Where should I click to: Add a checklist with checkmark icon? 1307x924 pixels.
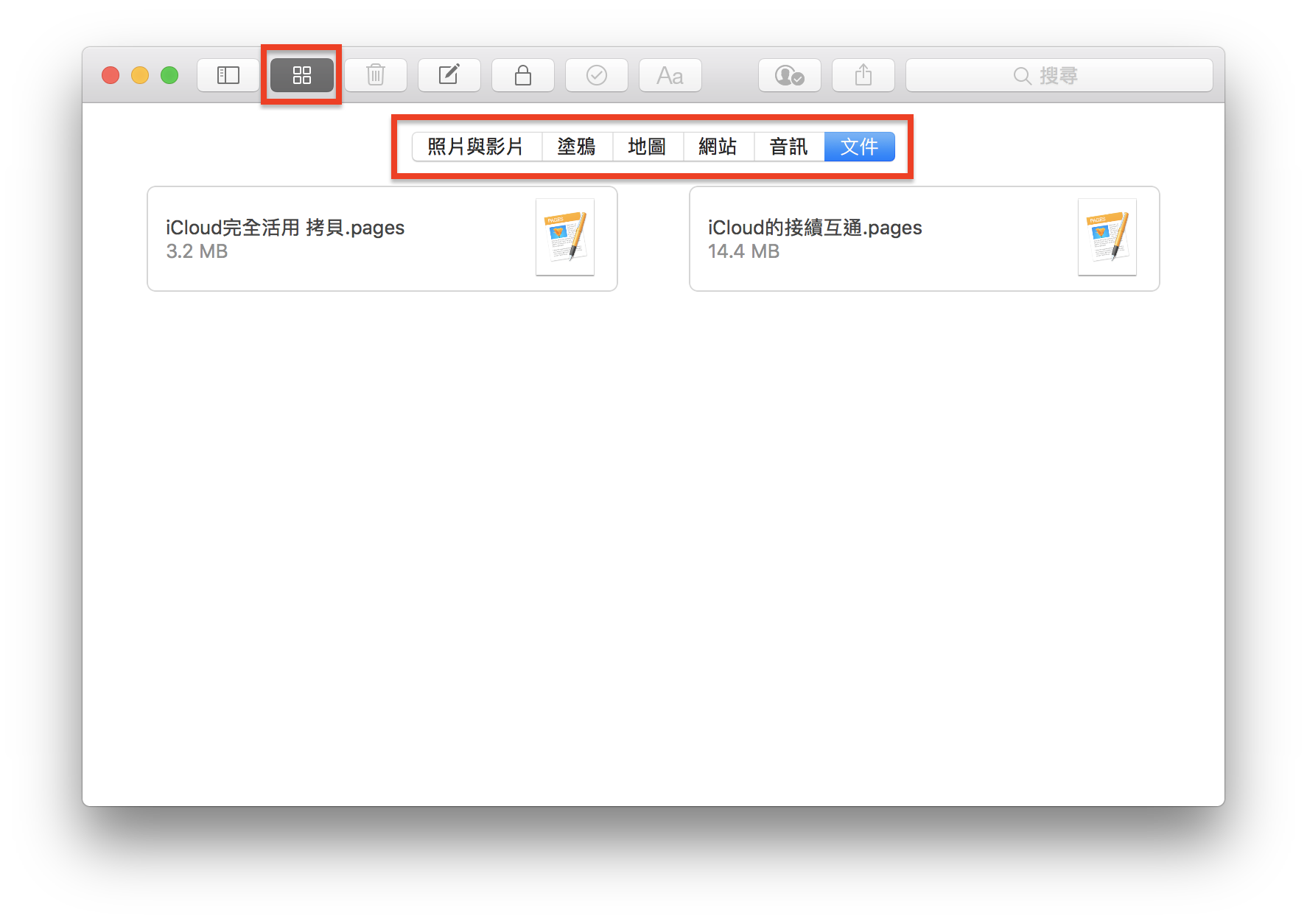coord(597,75)
